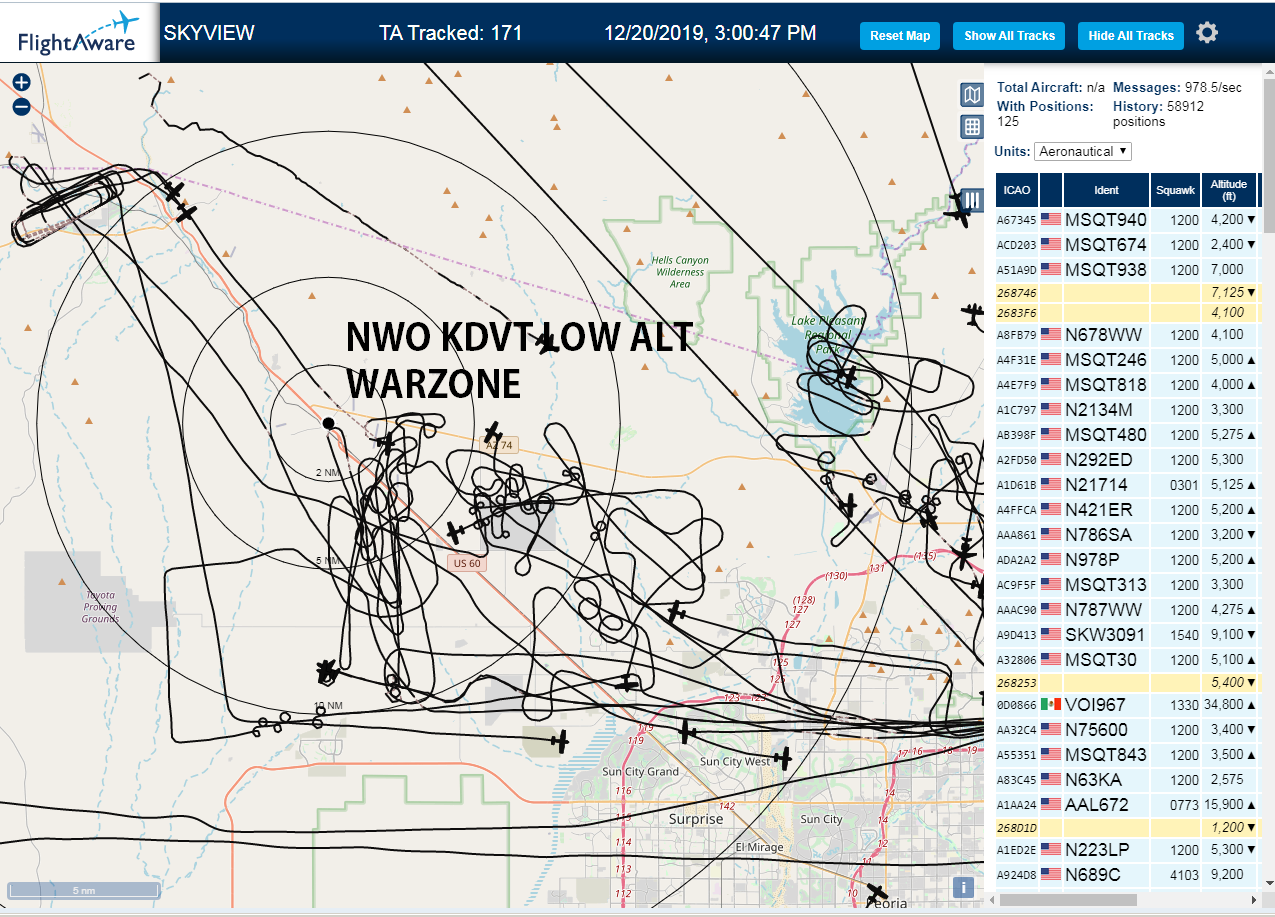1275x917 pixels.
Task: Click the table's horizontal scrollbar
Action: coord(1067,900)
